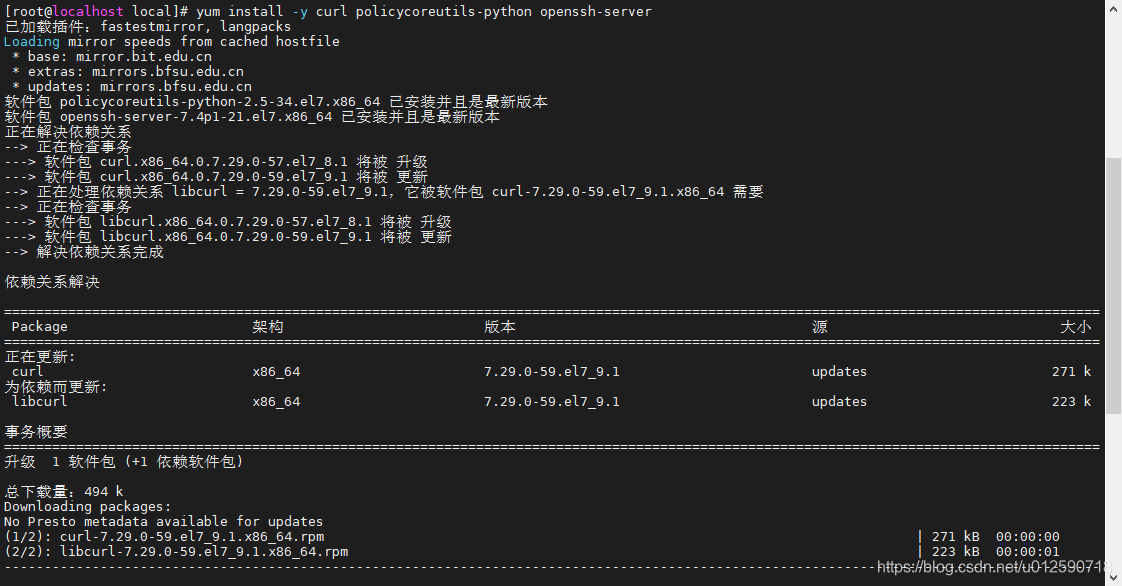This screenshot has width=1122, height=586.
Task: Select the Package column header
Action: pos(40,326)
